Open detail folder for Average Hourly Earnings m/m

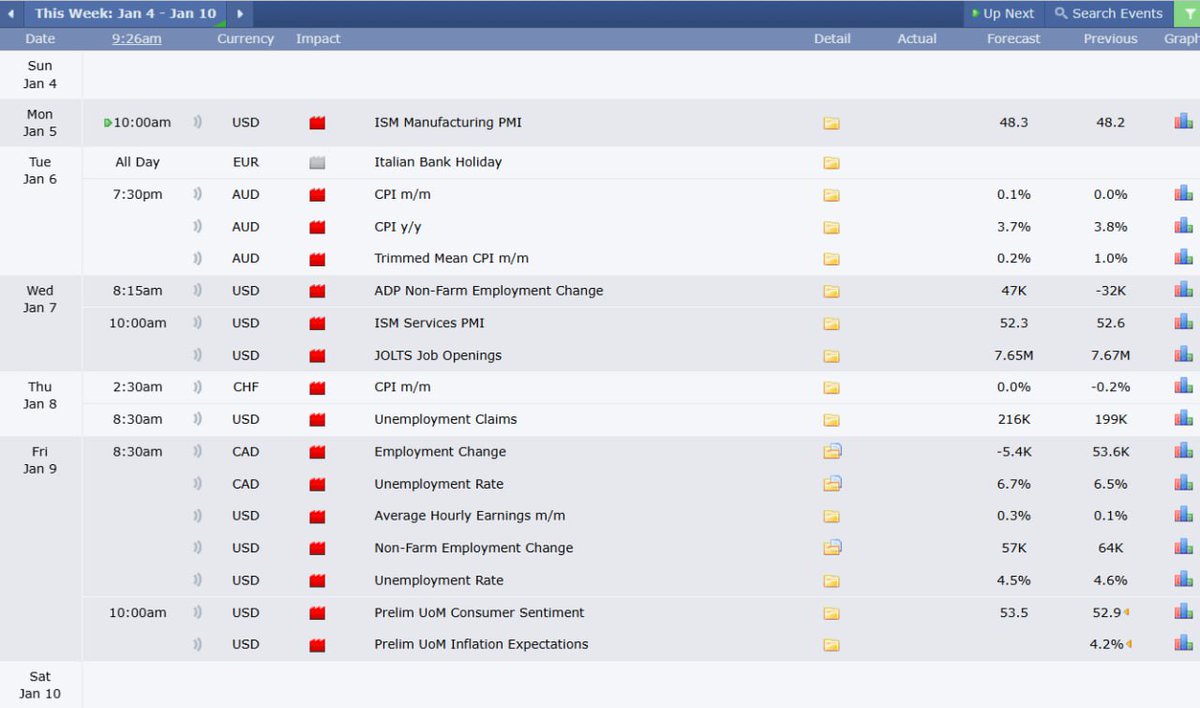tap(831, 517)
